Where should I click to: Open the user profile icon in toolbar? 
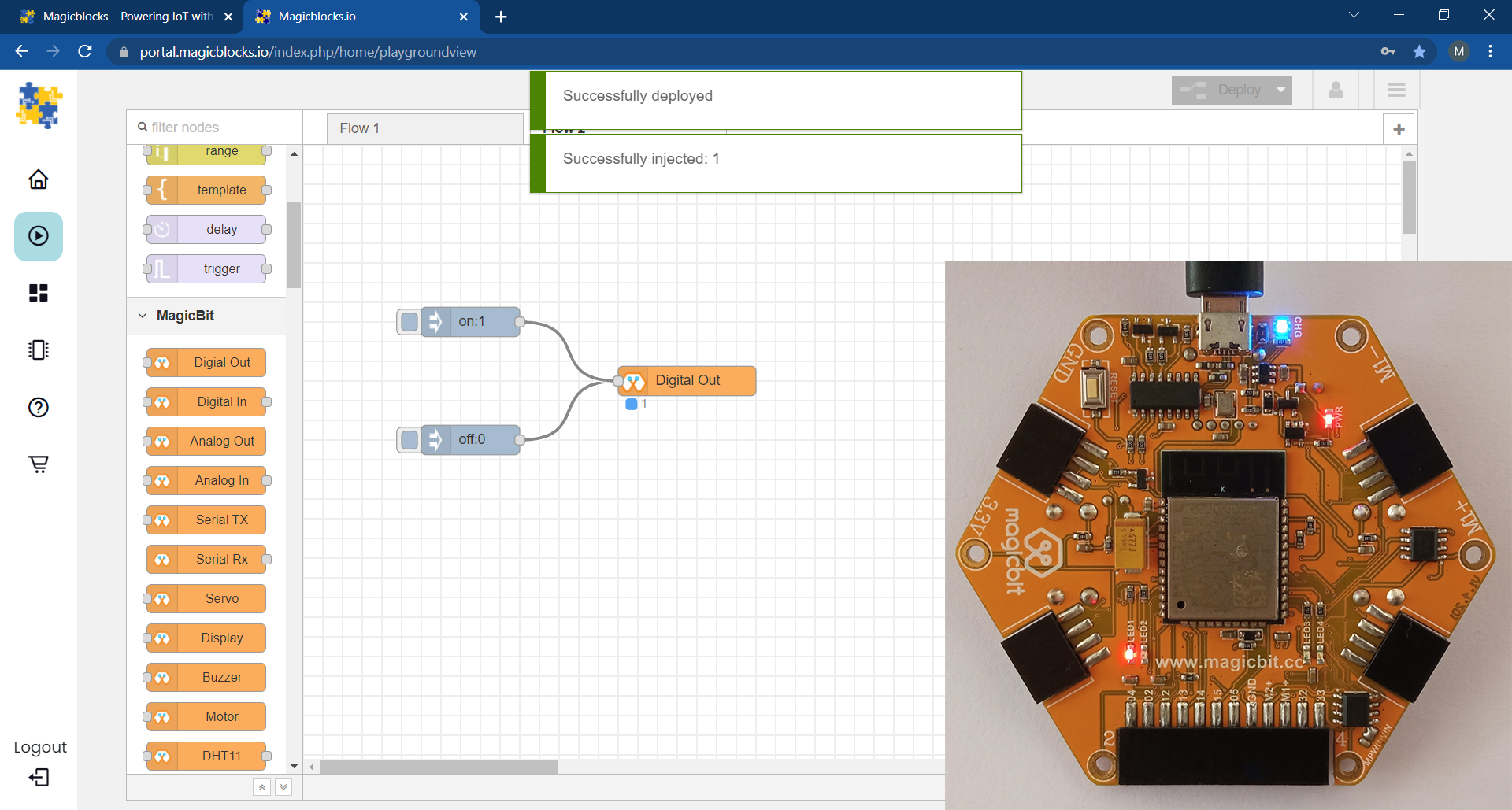tap(1336, 90)
